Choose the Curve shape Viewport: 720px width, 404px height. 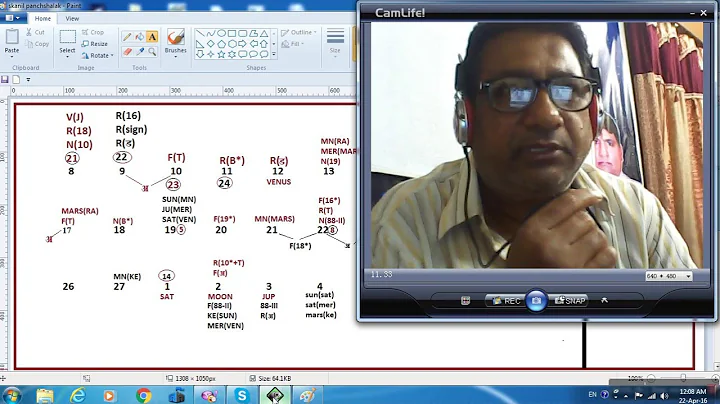[210, 34]
